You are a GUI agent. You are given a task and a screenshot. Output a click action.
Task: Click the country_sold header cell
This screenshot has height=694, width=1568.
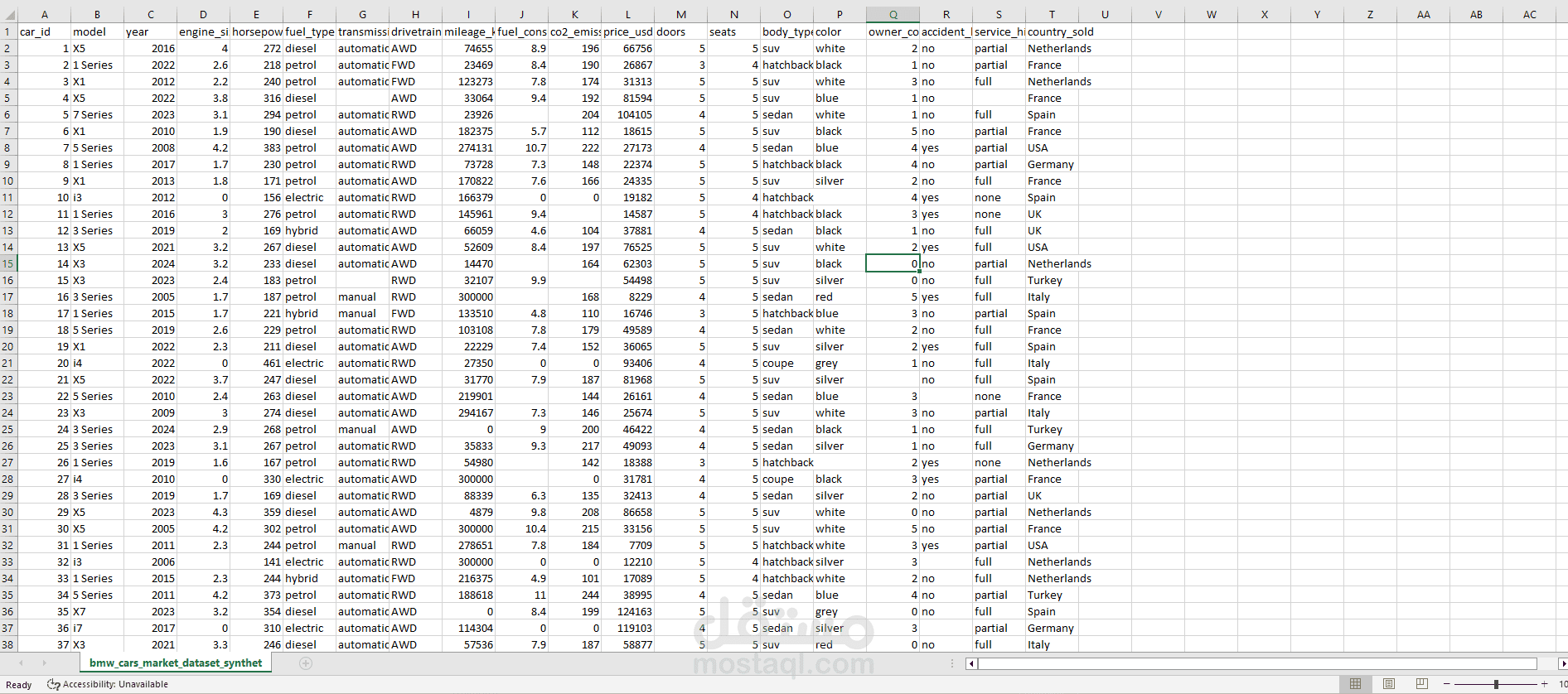coord(1052,31)
